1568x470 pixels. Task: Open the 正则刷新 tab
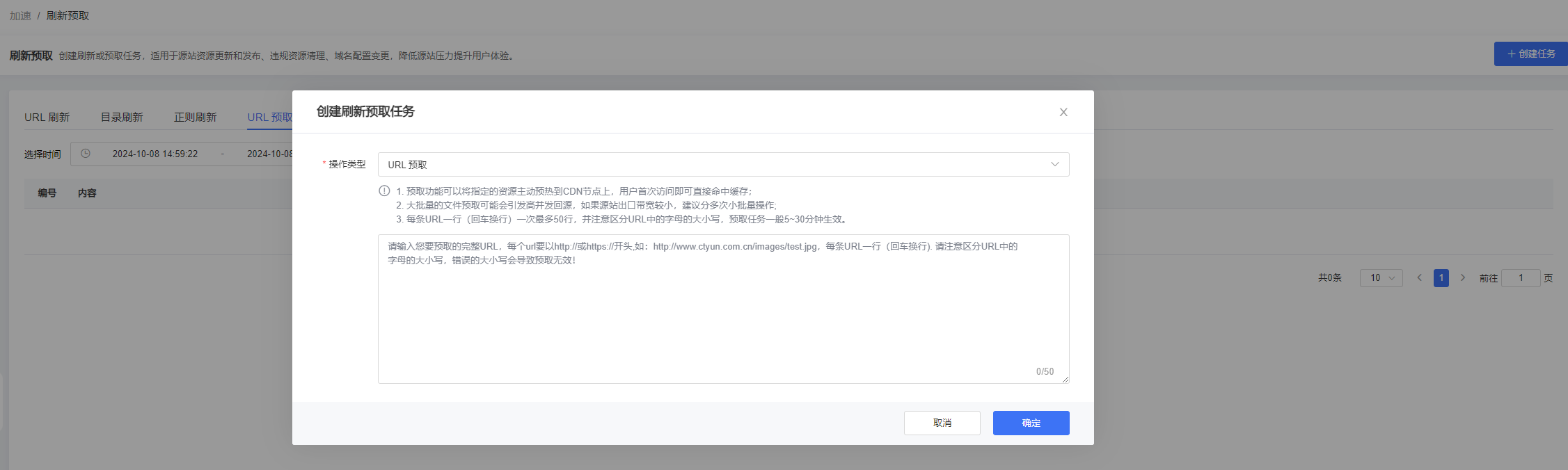click(196, 117)
